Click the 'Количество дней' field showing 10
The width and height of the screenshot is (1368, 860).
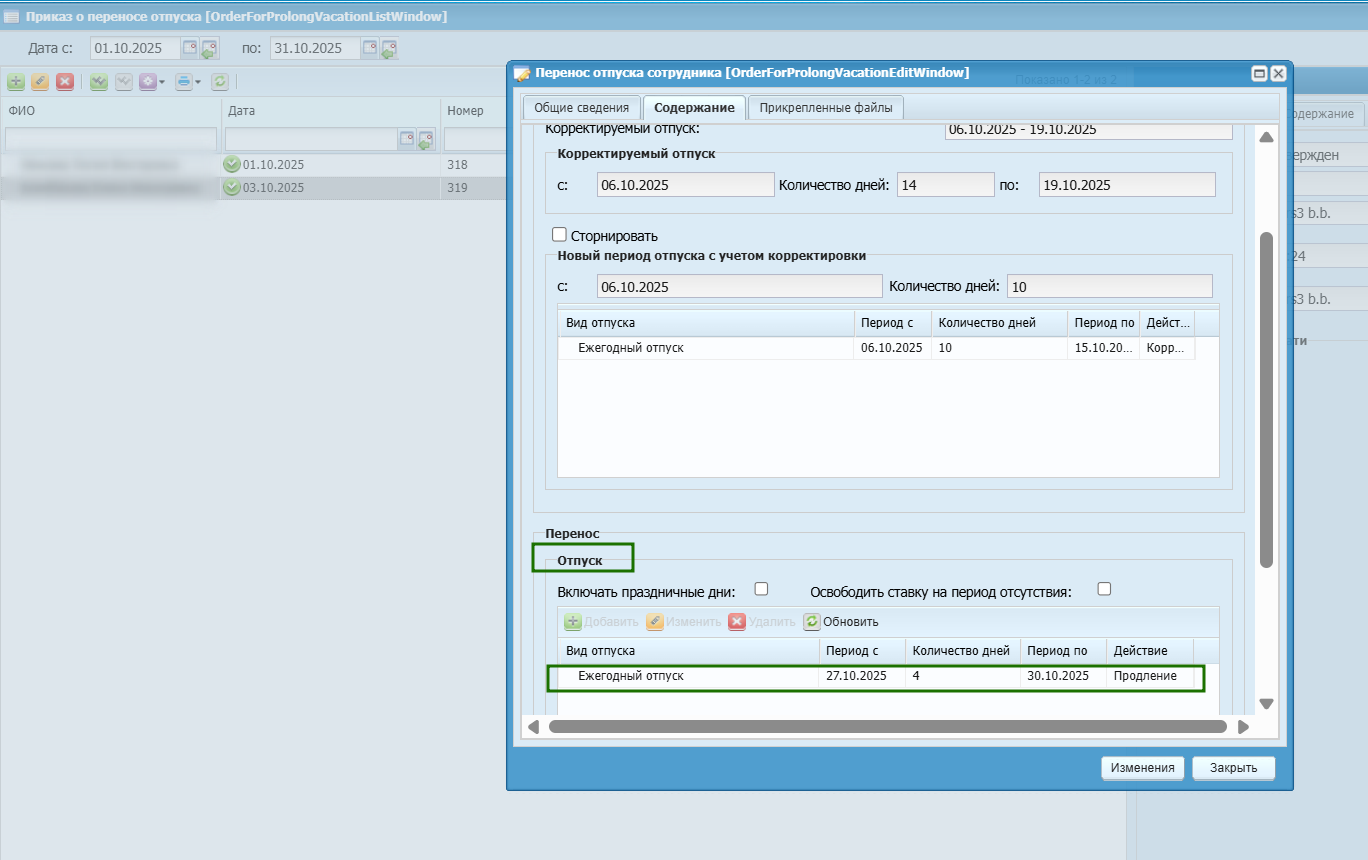pos(1109,286)
